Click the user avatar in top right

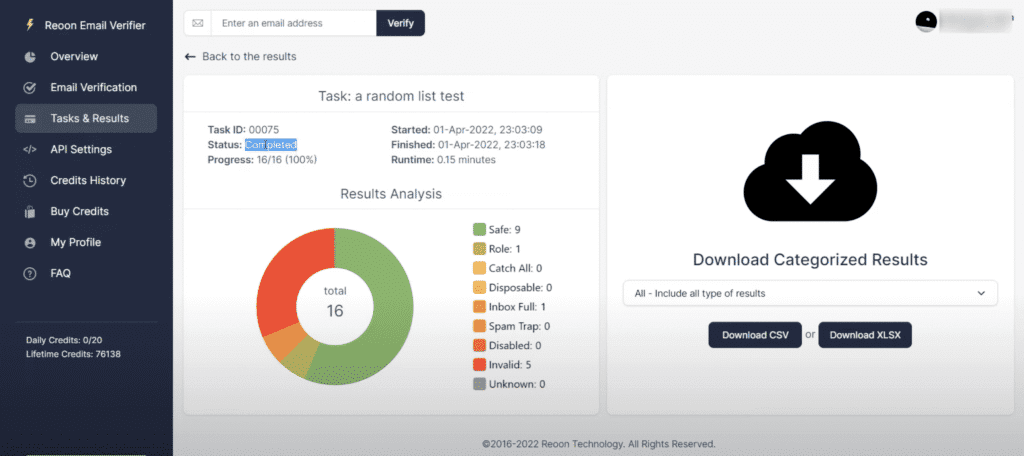click(x=926, y=21)
